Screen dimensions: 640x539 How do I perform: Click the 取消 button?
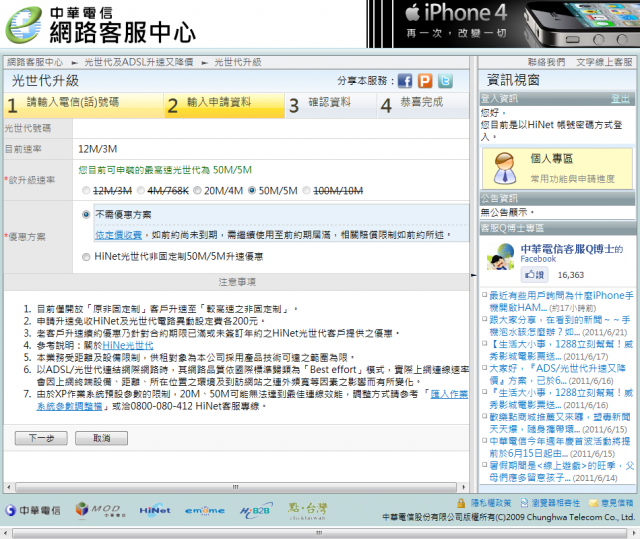point(102,438)
